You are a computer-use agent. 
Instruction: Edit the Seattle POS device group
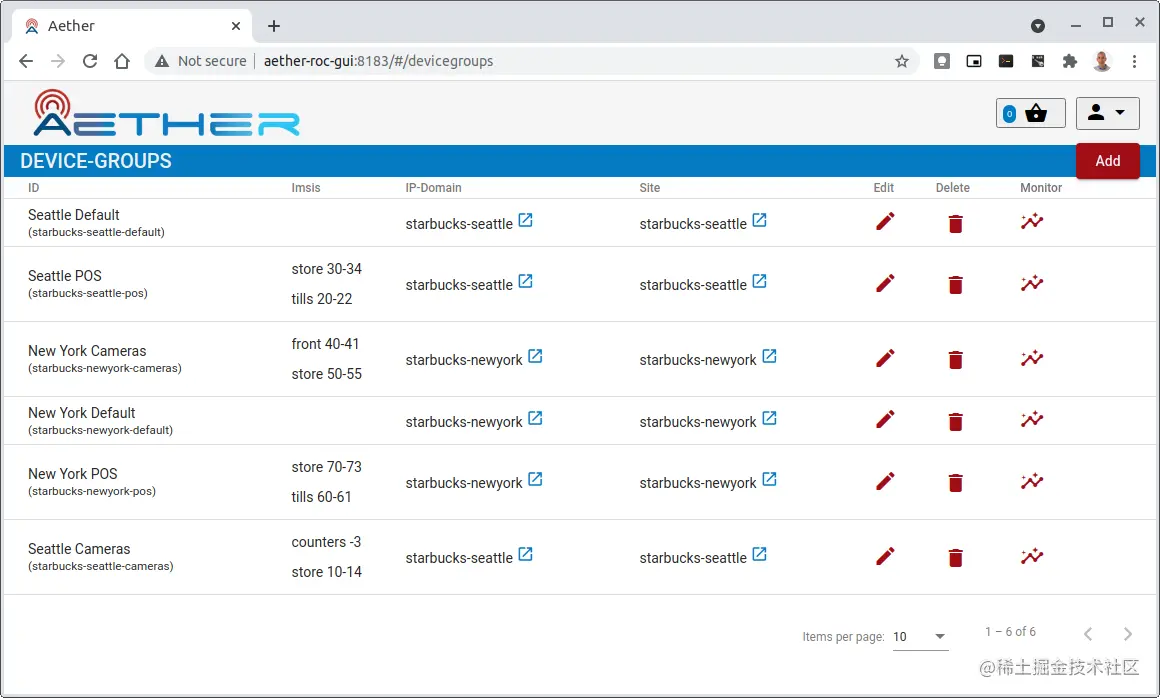coord(885,283)
